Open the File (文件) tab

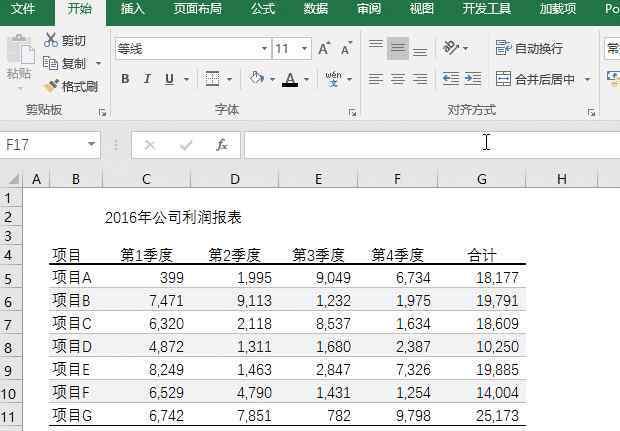pyautogui.click(x=23, y=9)
